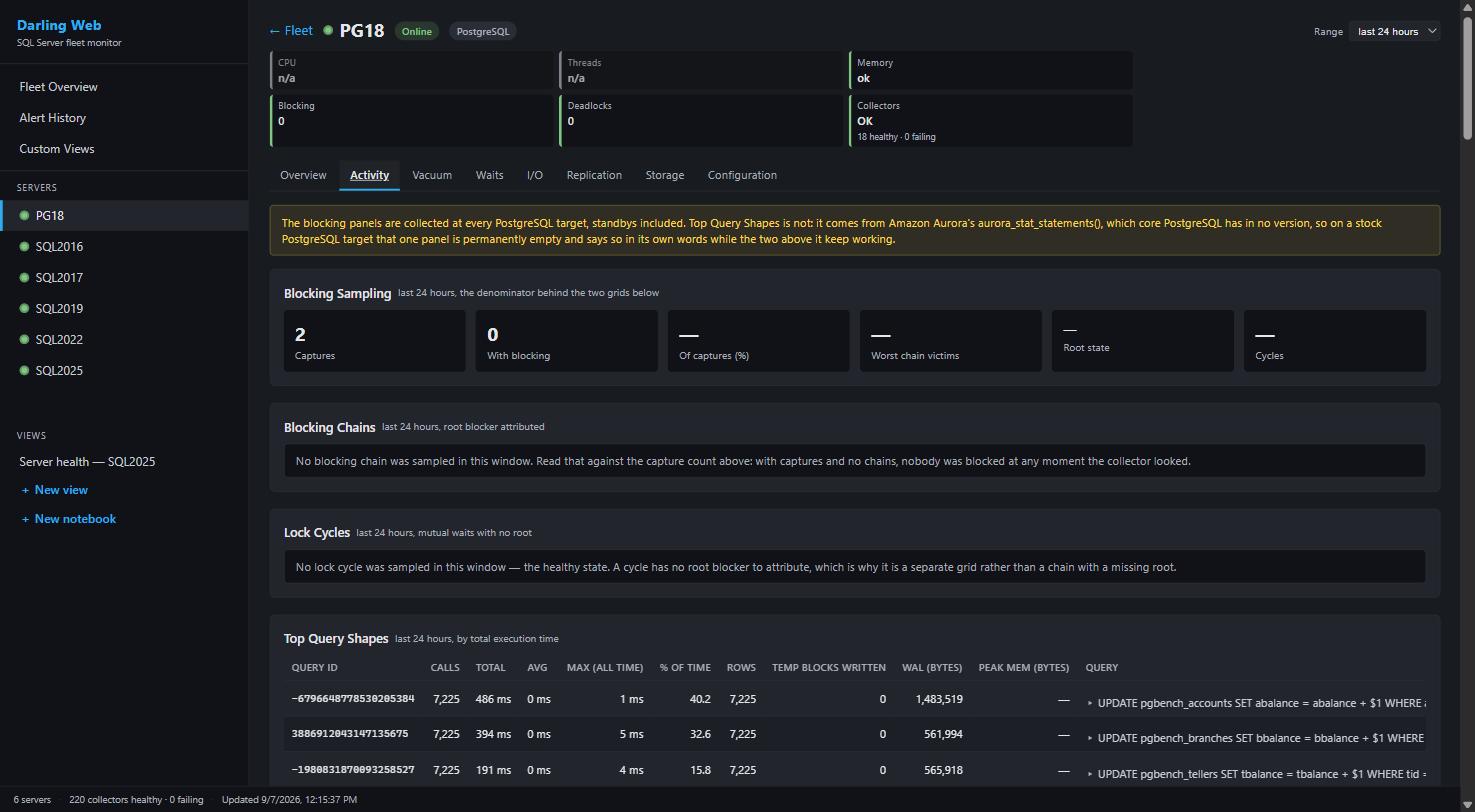The height and width of the screenshot is (812, 1475).
Task: Switch to the Overview tab
Action: point(303,175)
